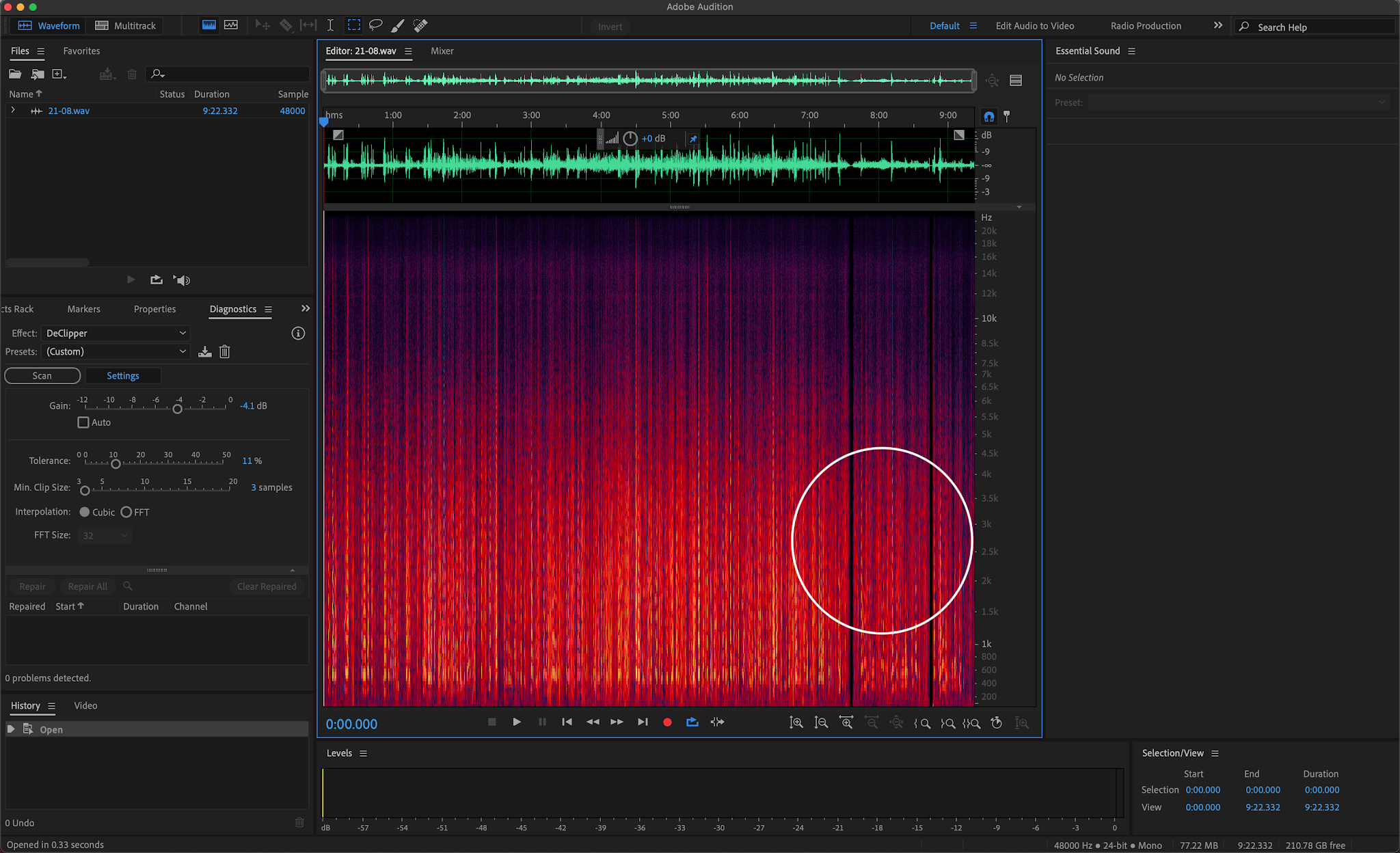Toggle loop playback button

click(692, 722)
